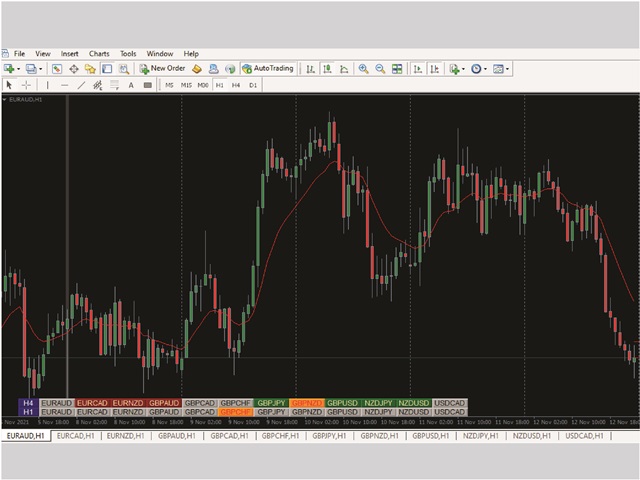This screenshot has width=640, height=480.
Task: Toggle AutoTrading on or off
Action: point(268,69)
